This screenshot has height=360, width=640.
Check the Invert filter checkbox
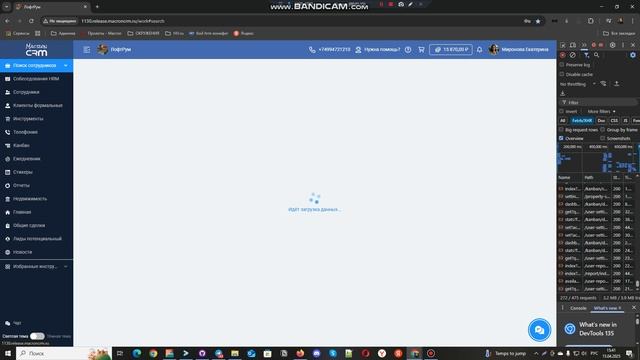point(562,111)
